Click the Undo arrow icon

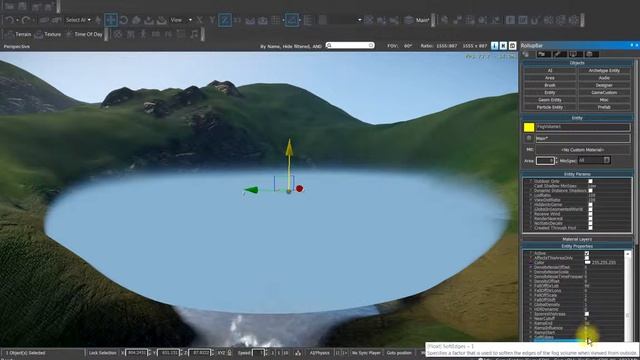(9, 20)
